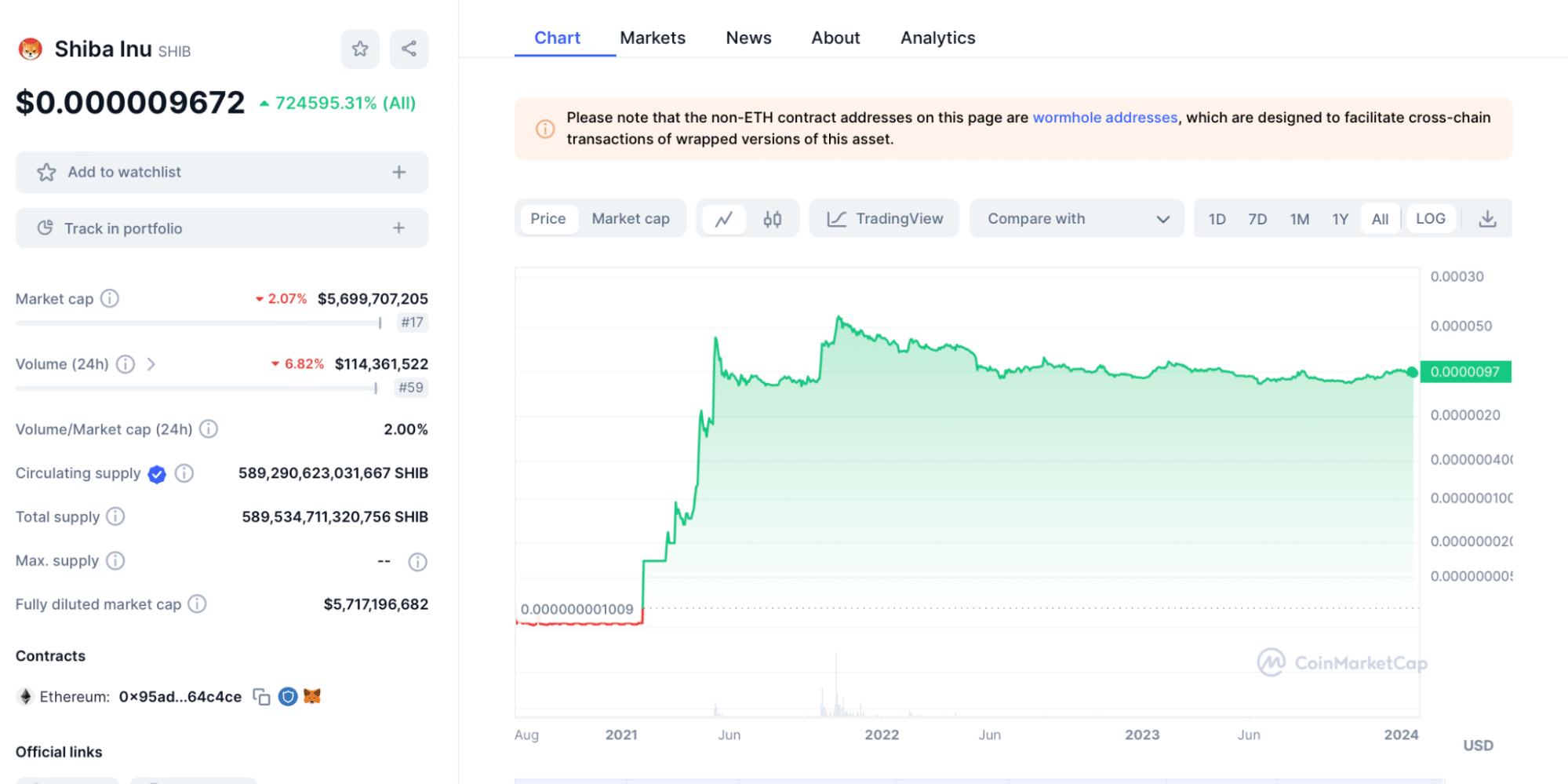Open the Compare with dropdown
The width and height of the screenshot is (1568, 784).
tap(1076, 219)
